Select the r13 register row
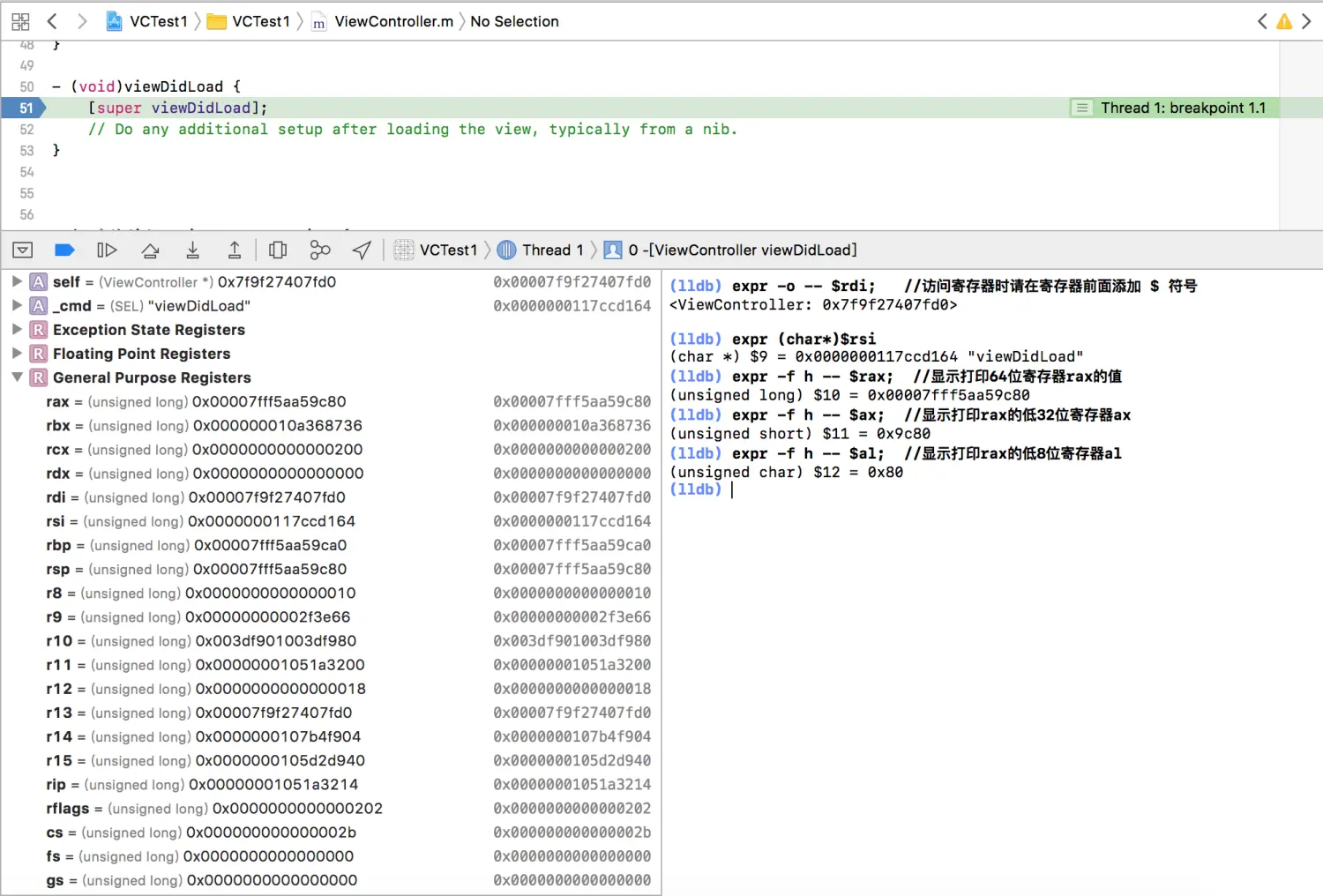 tap(331, 713)
